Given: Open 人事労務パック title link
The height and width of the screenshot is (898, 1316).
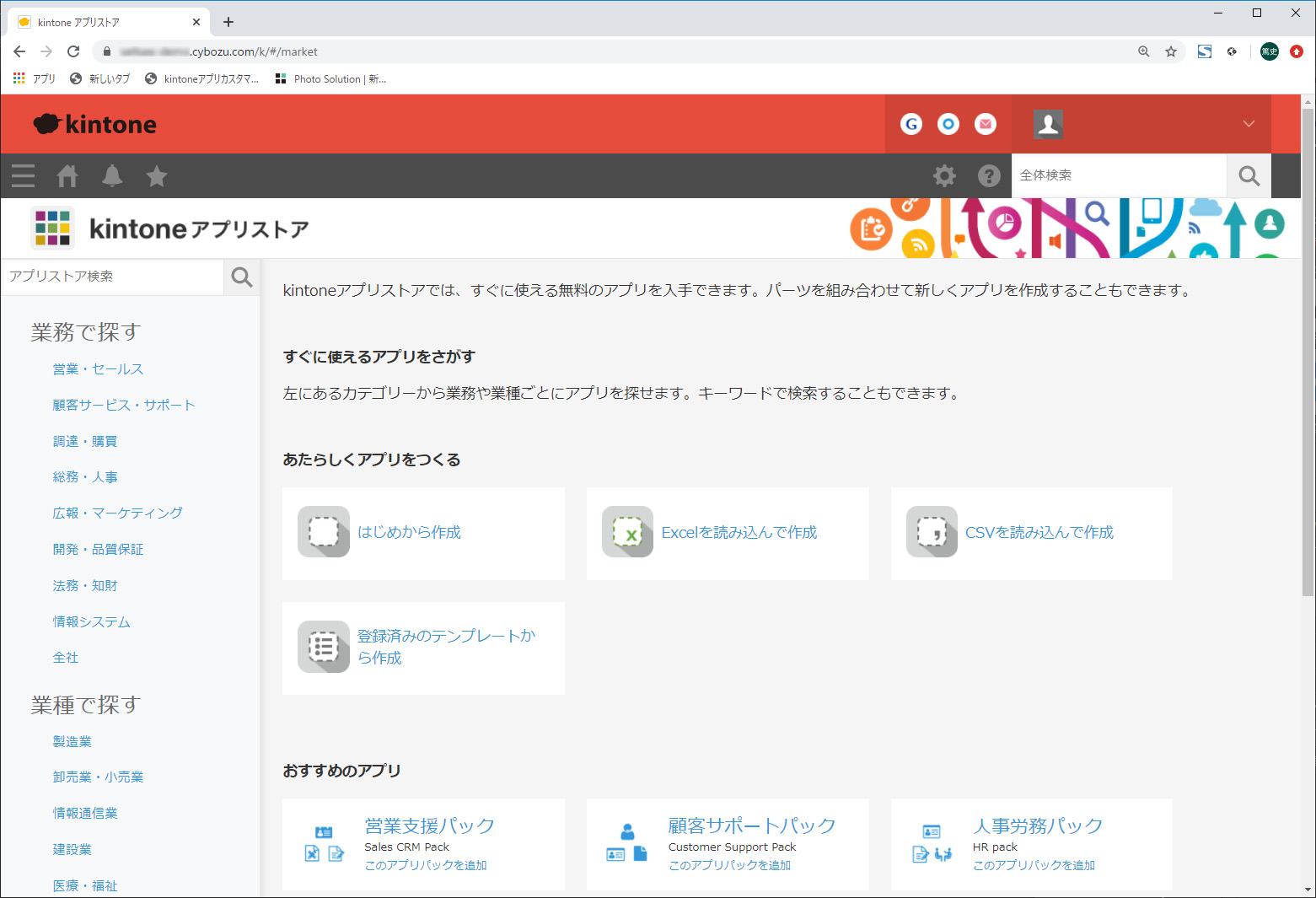Looking at the screenshot, I should (1038, 825).
